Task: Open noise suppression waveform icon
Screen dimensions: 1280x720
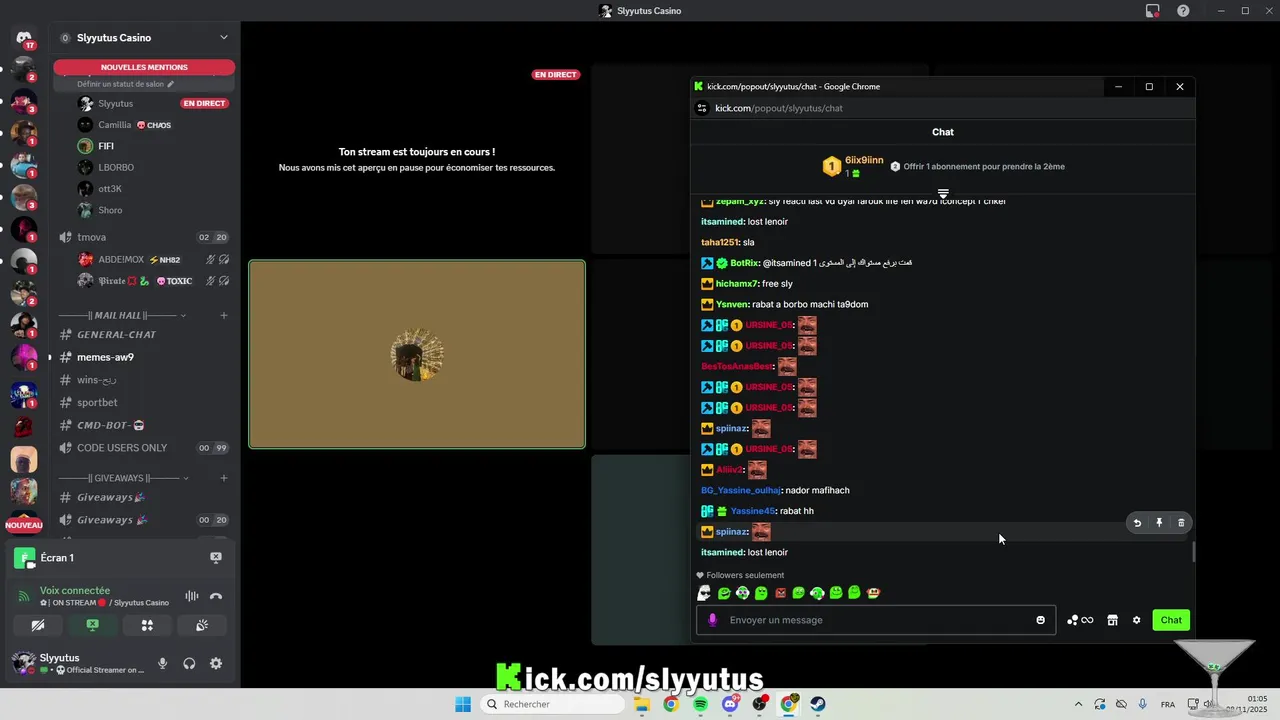Action: [x=191, y=597]
